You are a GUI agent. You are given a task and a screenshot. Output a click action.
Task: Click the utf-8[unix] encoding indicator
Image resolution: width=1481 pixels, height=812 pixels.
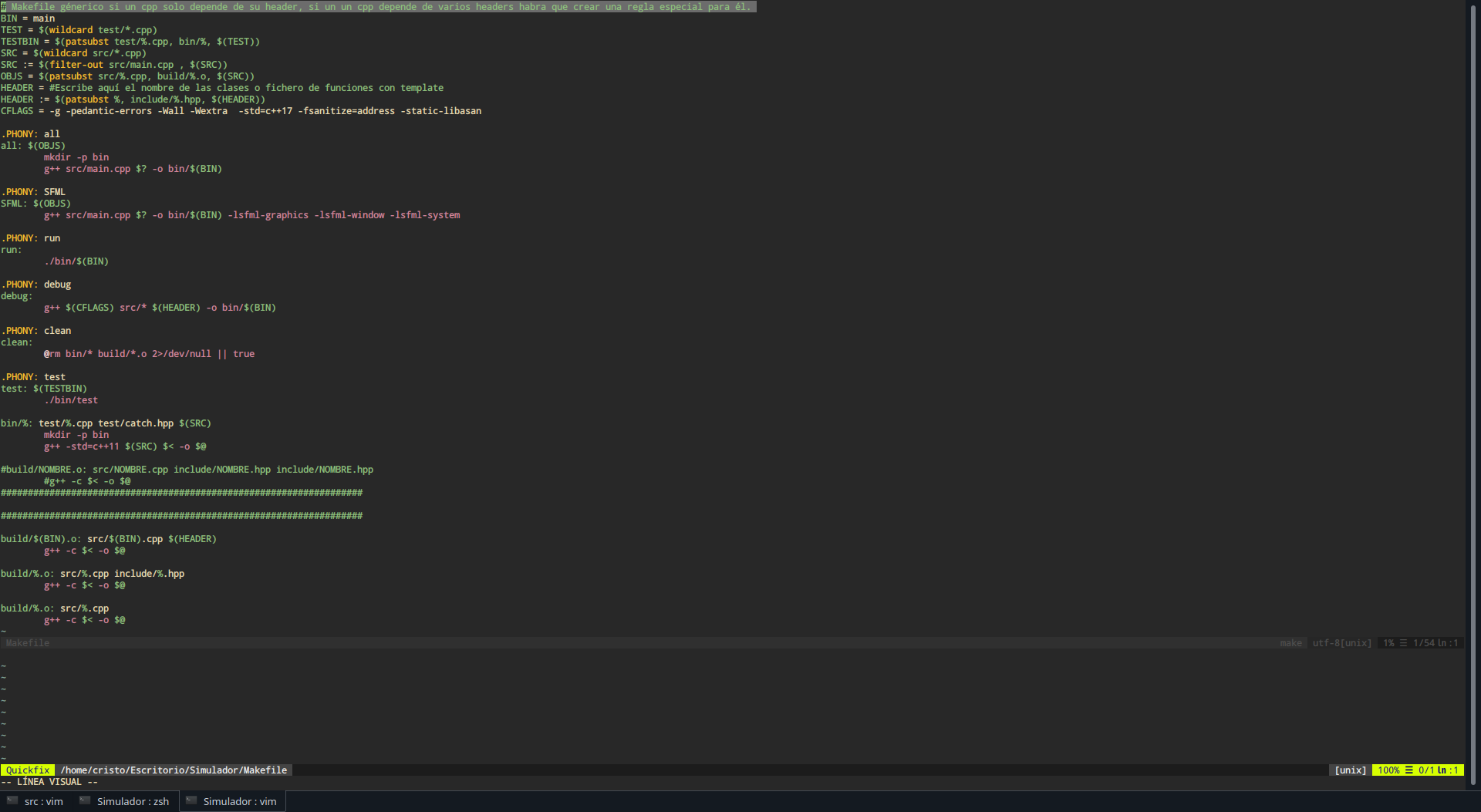pyautogui.click(x=1341, y=642)
